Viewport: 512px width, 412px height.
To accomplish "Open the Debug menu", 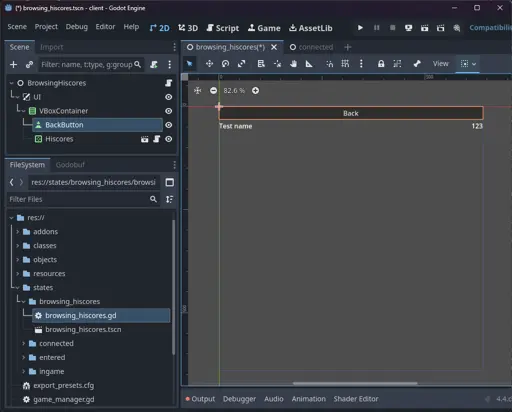I will (x=77, y=27).
